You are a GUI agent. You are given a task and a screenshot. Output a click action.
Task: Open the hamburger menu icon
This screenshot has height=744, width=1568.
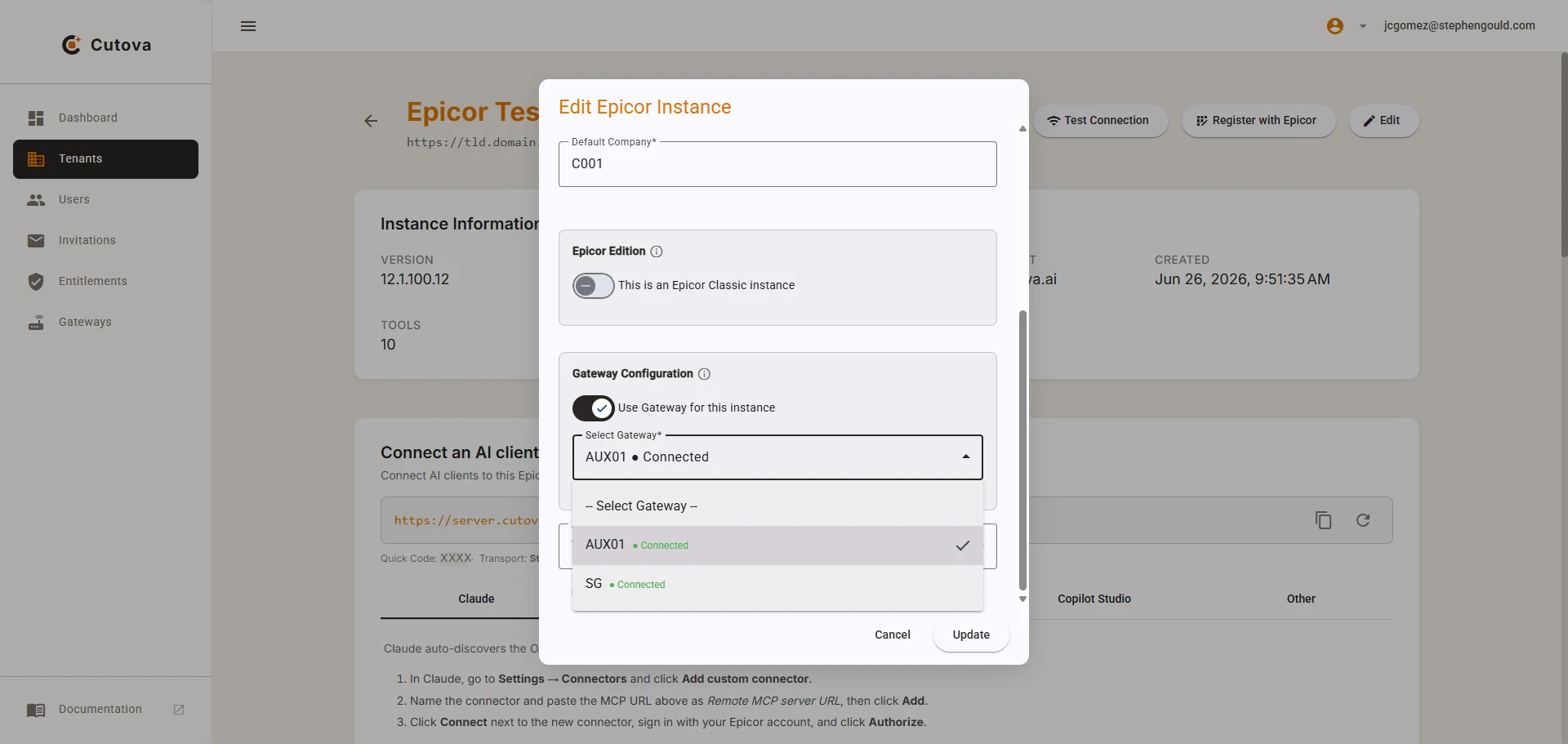tap(248, 26)
